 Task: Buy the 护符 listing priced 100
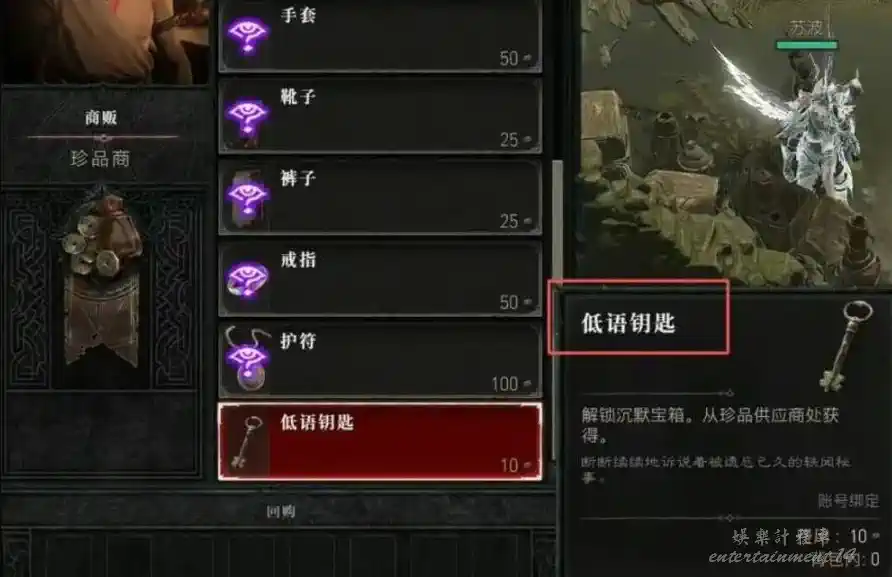coord(380,360)
